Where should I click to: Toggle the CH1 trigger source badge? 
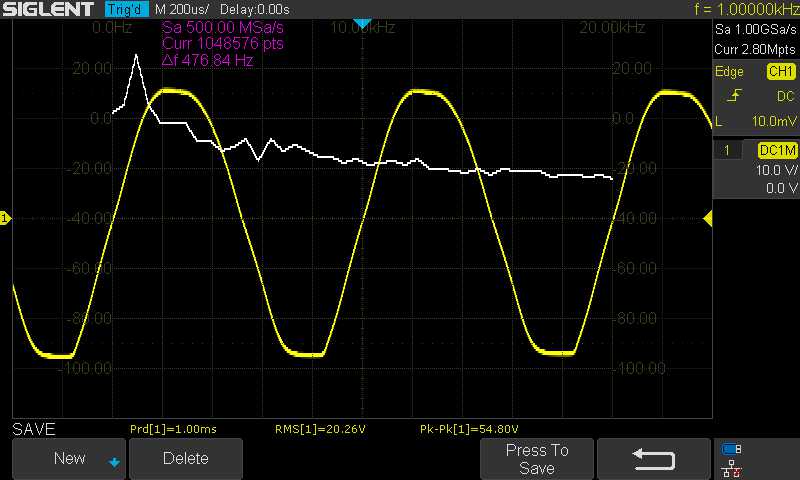pos(780,72)
